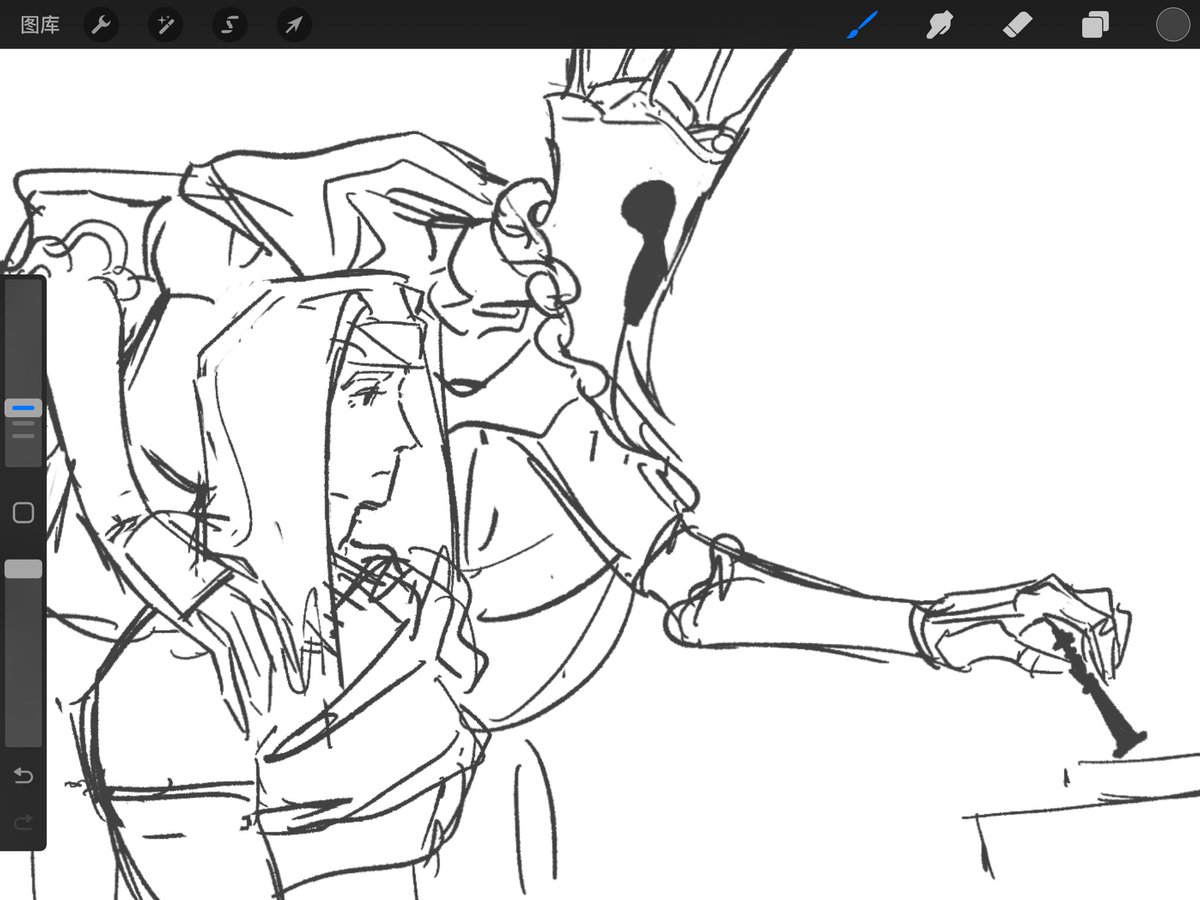Select the Eraser tool
This screenshot has width=1200, height=900.
(1018, 25)
